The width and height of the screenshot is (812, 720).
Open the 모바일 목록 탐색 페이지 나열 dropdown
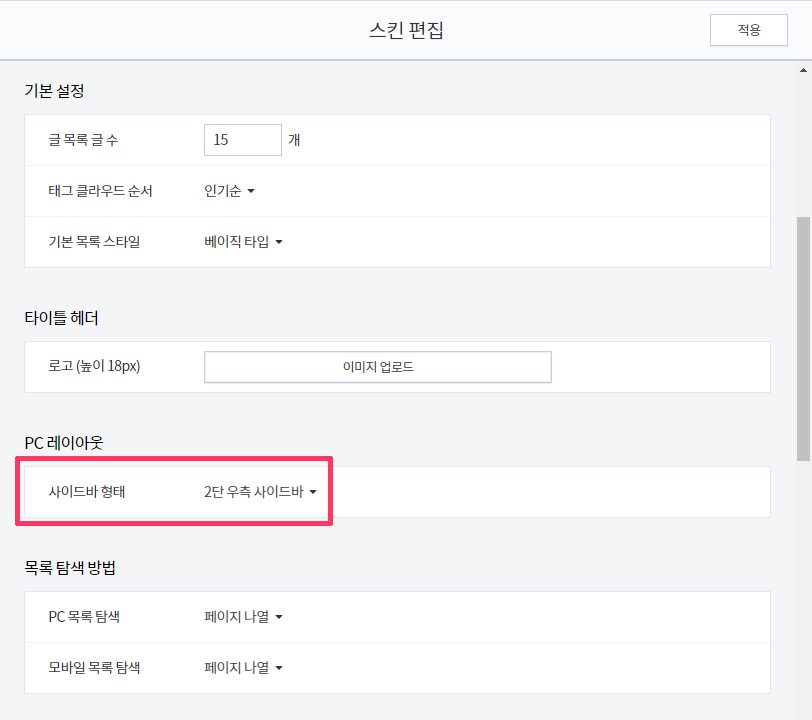click(x=243, y=667)
